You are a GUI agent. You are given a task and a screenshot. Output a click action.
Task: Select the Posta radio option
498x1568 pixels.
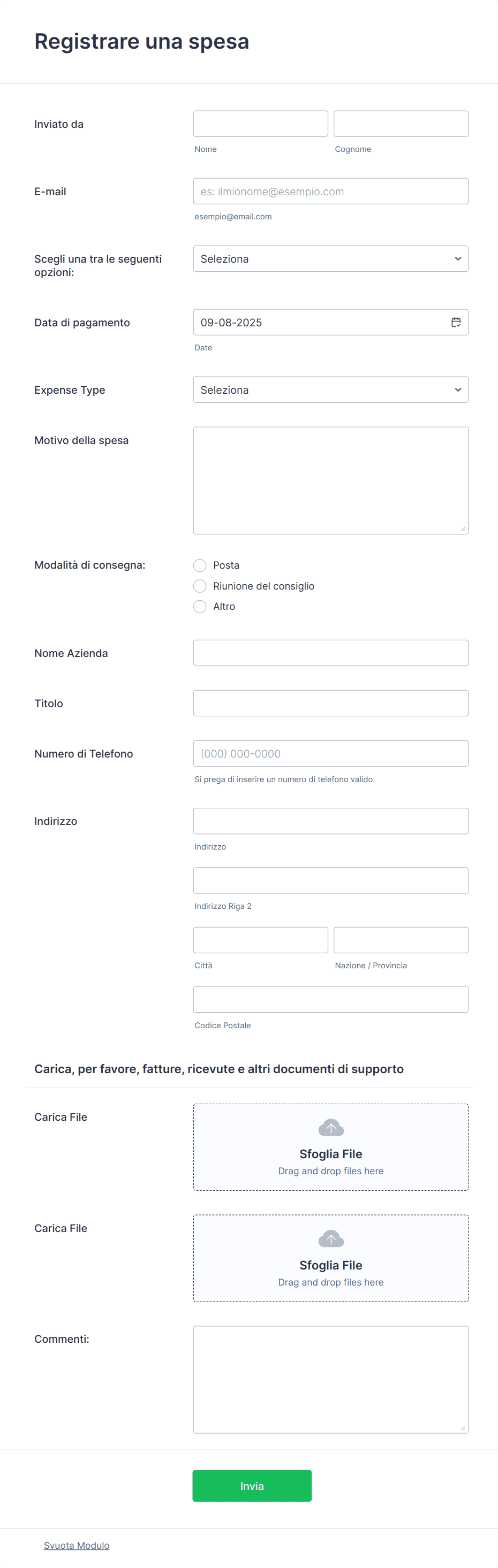(200, 565)
